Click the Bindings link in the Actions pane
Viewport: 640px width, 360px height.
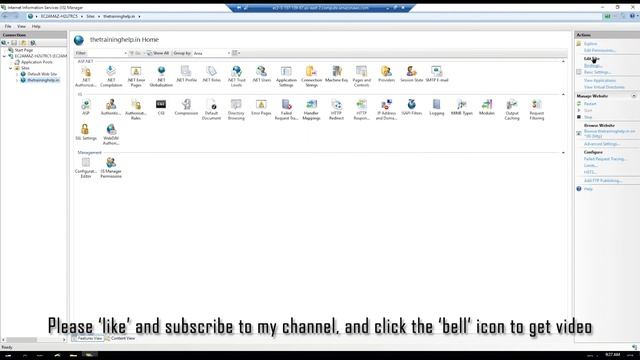593,65
